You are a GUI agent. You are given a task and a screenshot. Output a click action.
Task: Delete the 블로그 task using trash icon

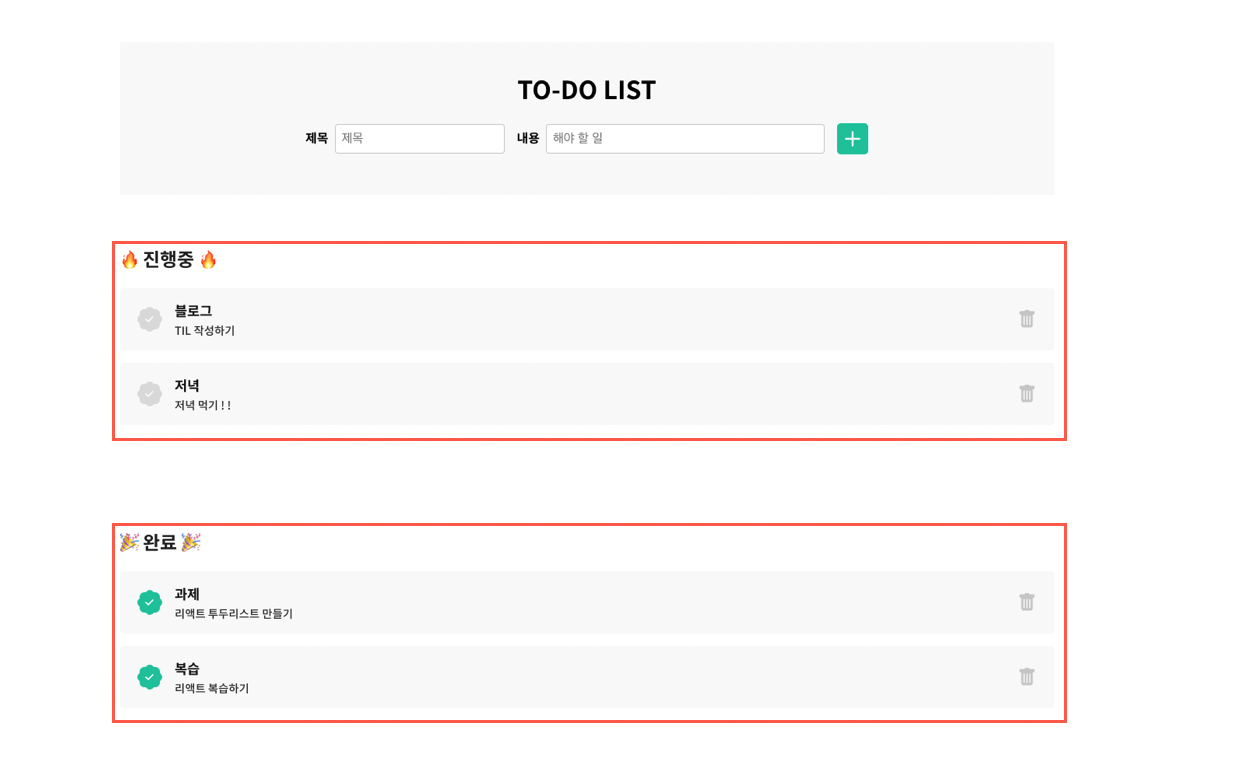tap(1027, 318)
